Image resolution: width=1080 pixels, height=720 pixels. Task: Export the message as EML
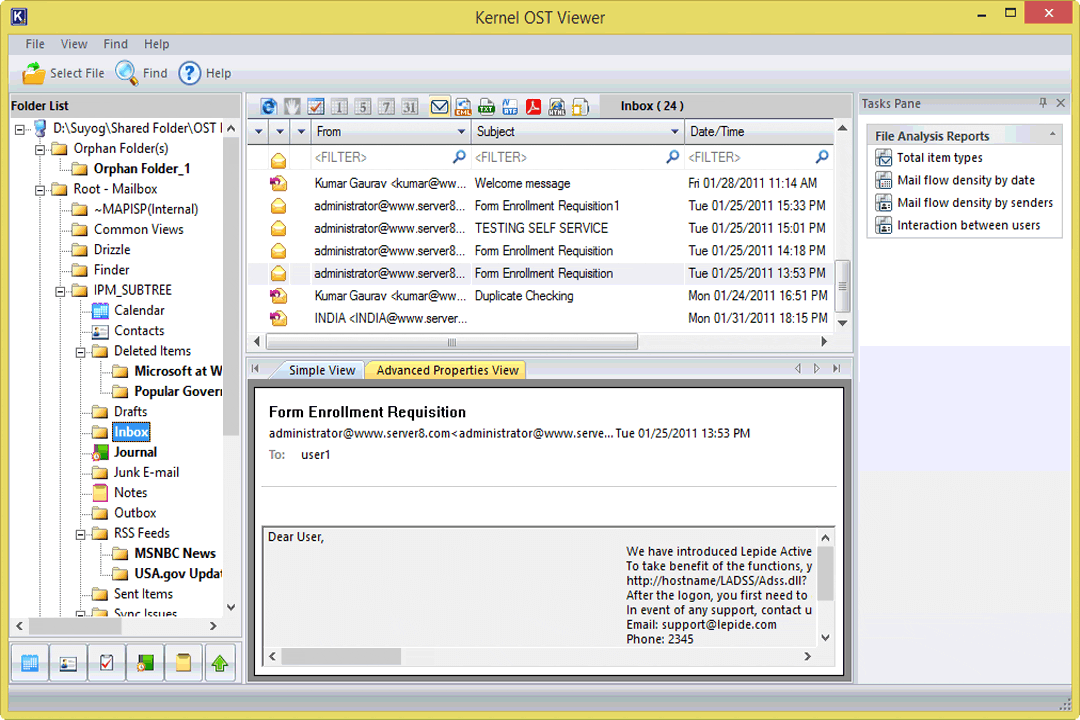pyautogui.click(x=462, y=106)
